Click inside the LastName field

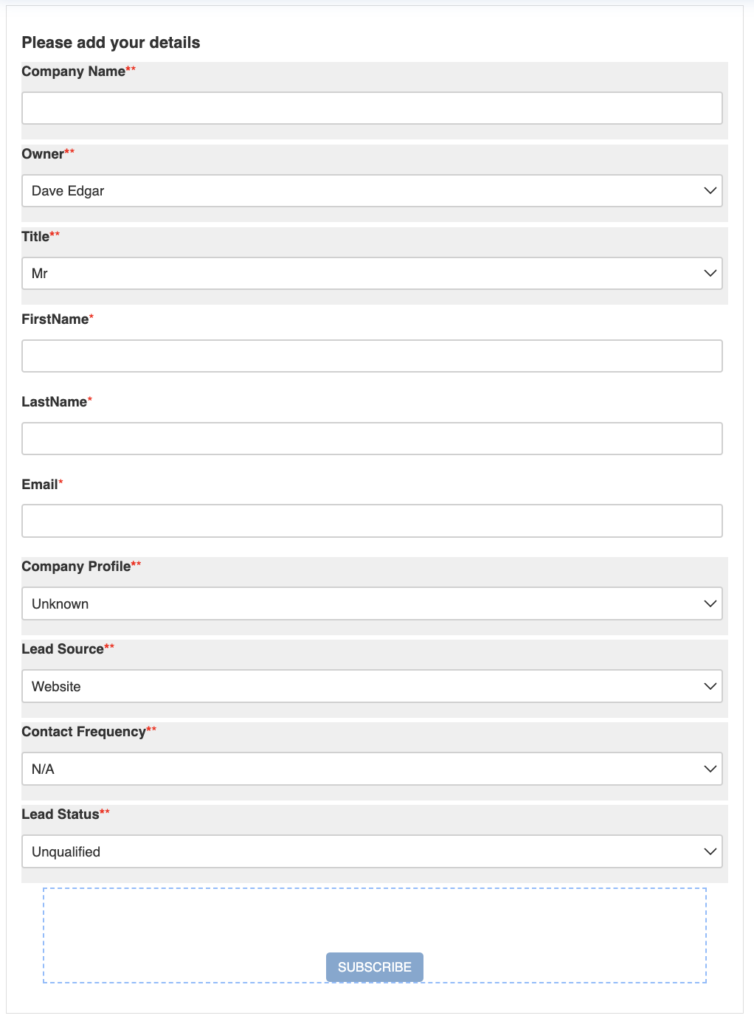pos(370,437)
